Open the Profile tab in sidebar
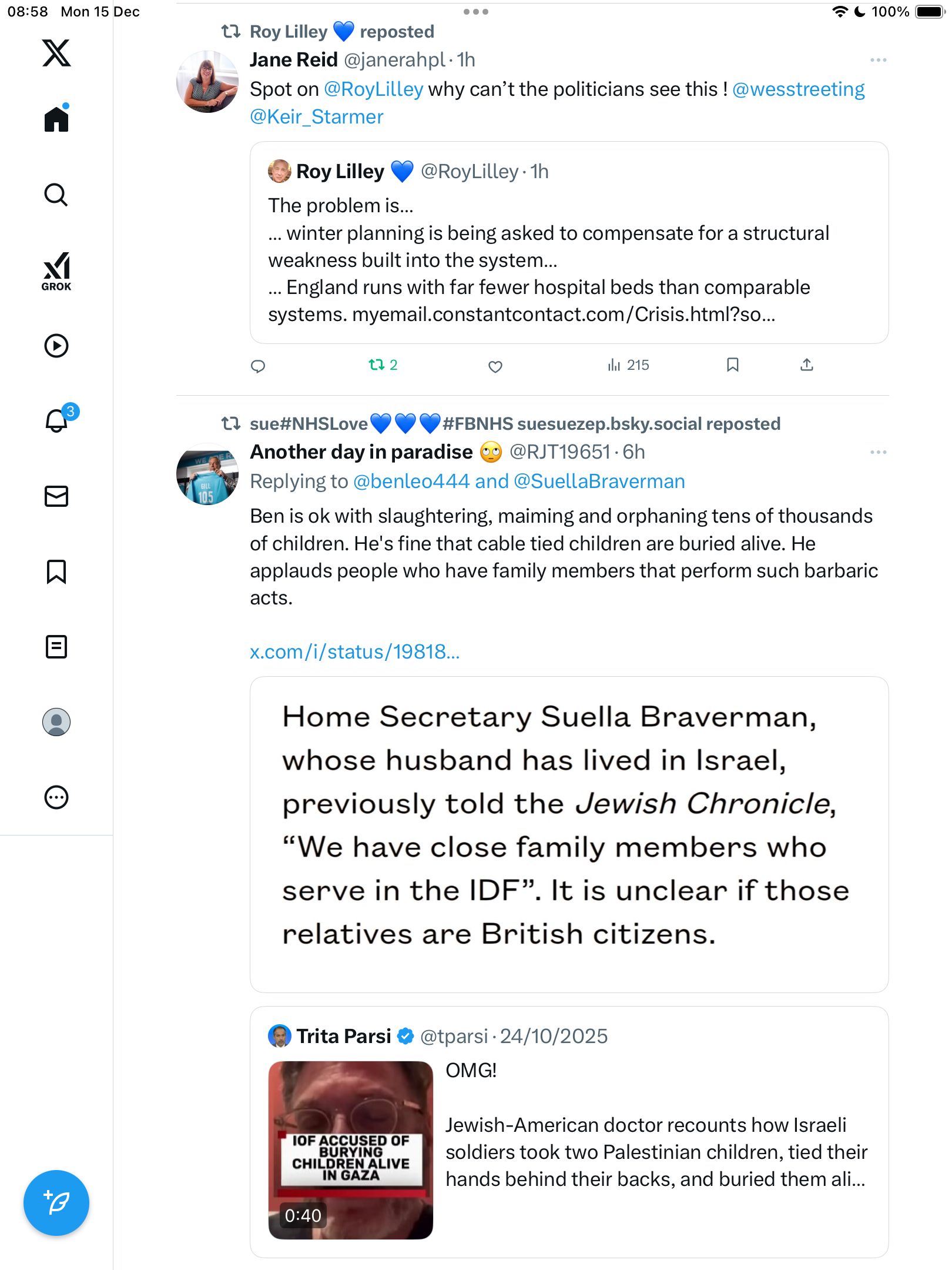Viewport: 952px width, 1270px height. [56, 722]
